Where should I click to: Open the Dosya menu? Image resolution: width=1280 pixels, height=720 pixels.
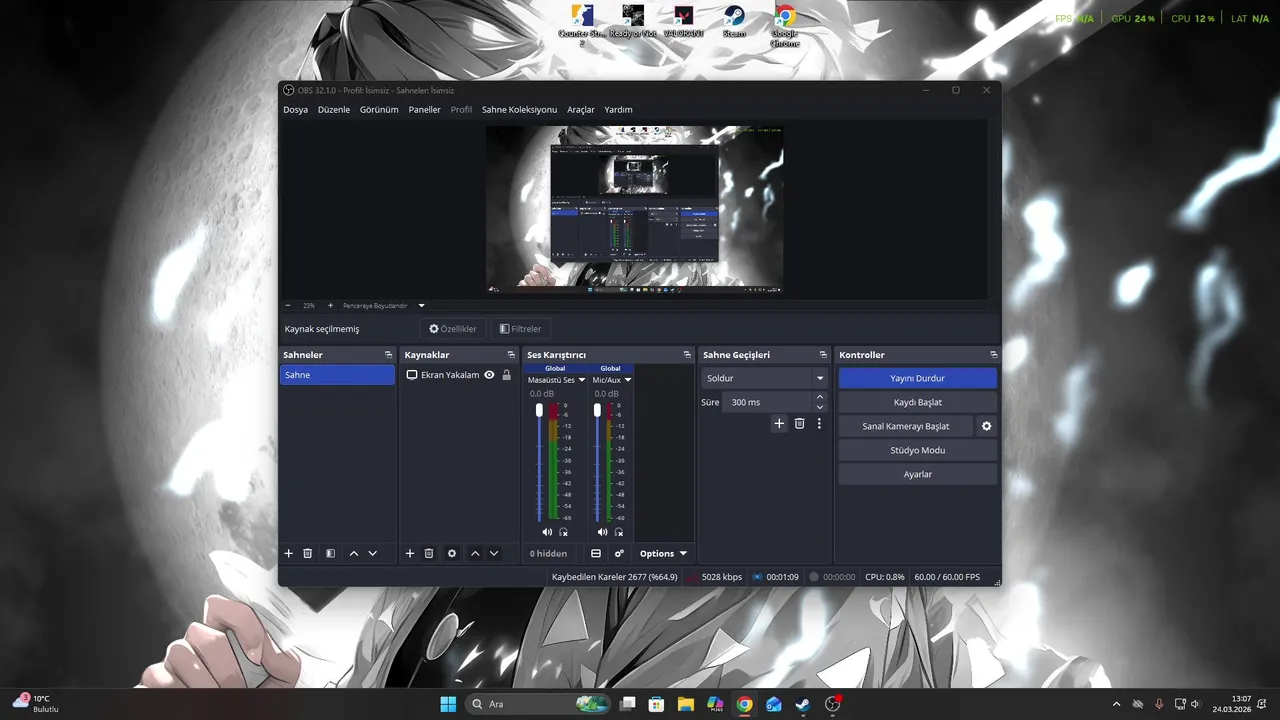(x=295, y=110)
